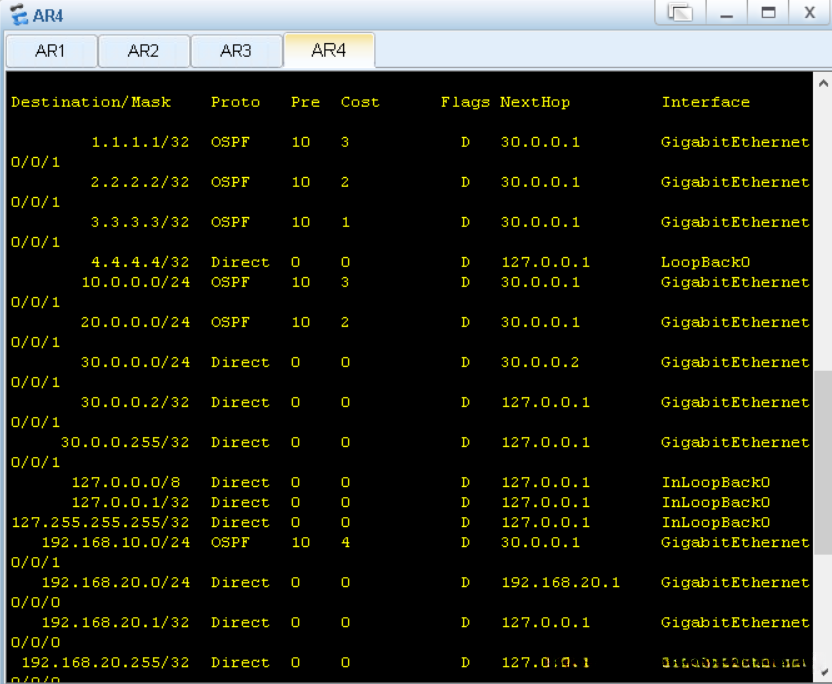Click cost value 4 for 192.168.10.0/24
Image resolution: width=832 pixels, height=684 pixels.
pos(345,542)
